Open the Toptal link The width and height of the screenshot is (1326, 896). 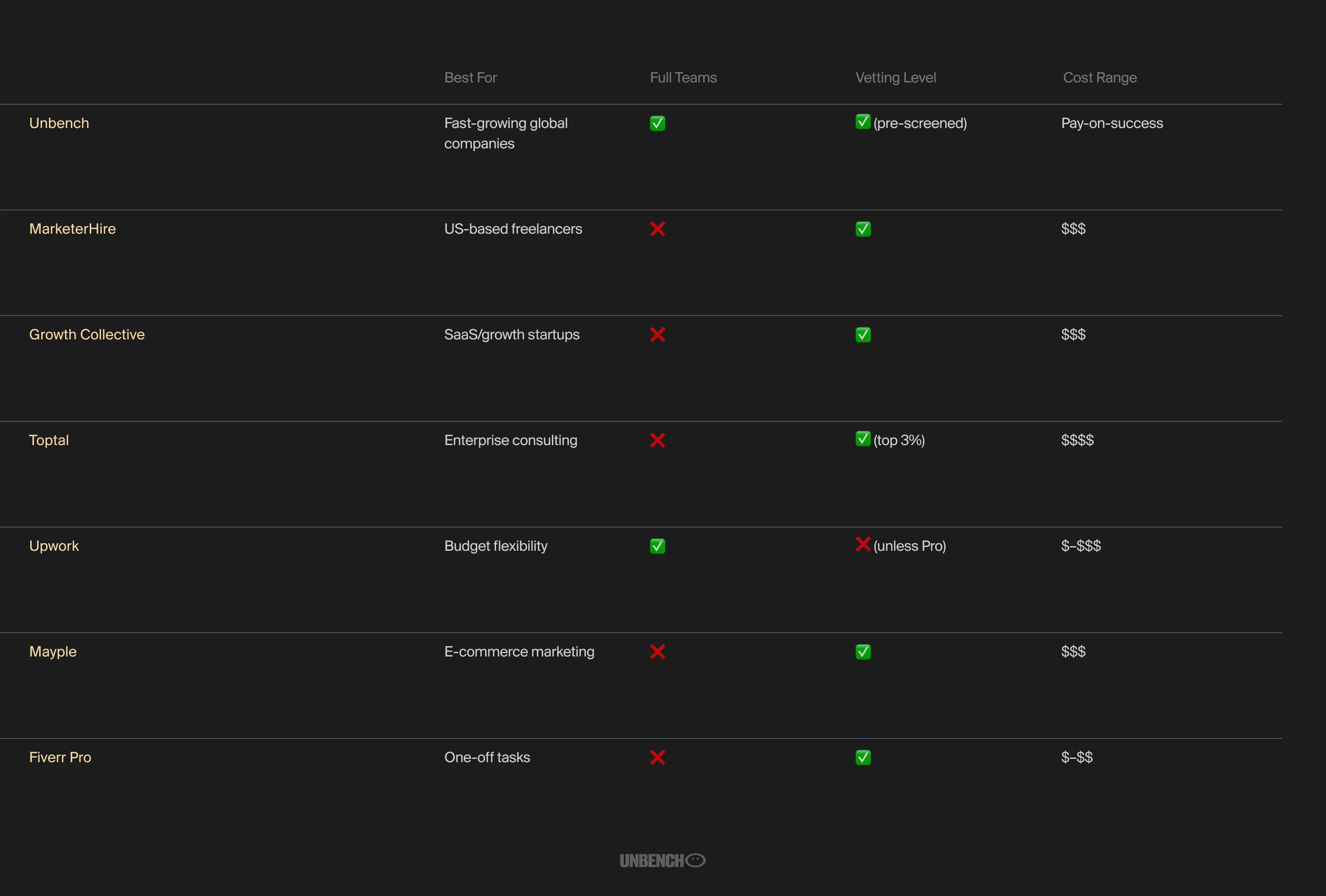pyautogui.click(x=49, y=440)
